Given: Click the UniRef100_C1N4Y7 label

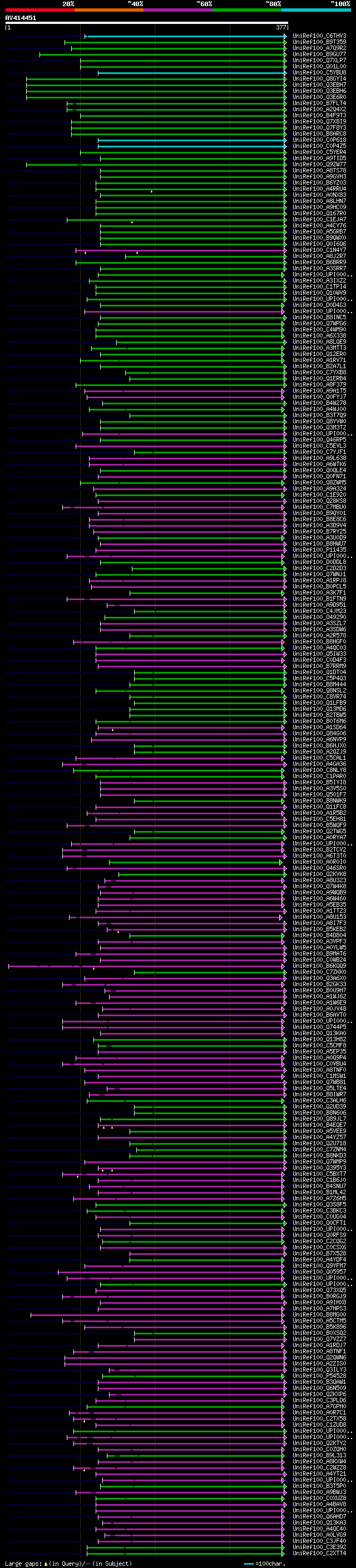Looking at the screenshot, I should click(319, 250).
